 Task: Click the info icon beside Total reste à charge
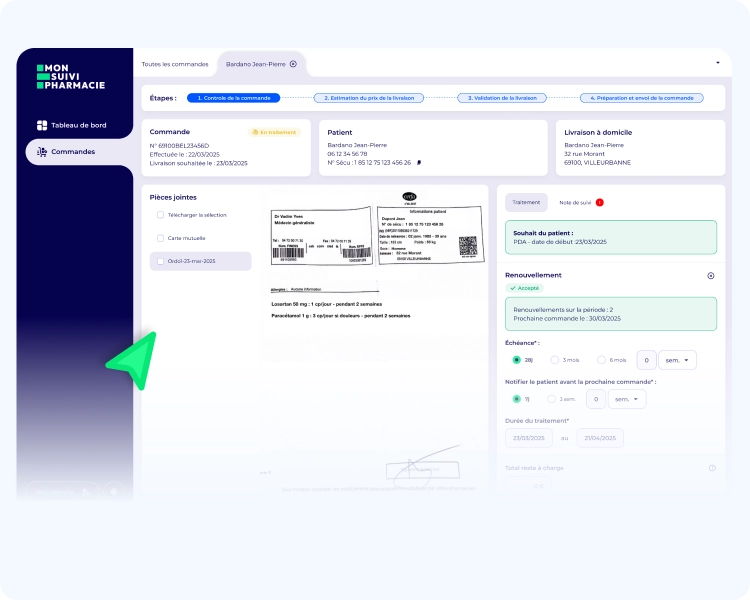[x=712, y=468]
